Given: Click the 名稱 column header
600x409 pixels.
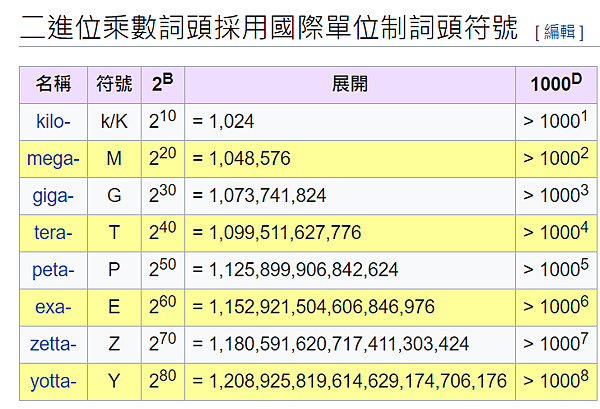Looking at the screenshot, I should coord(53,84).
